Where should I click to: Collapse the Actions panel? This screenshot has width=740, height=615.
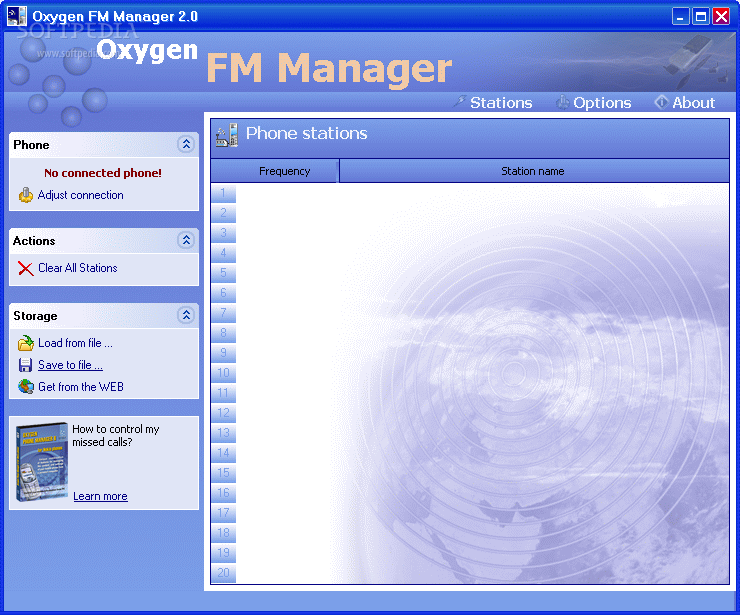pyautogui.click(x=186, y=240)
